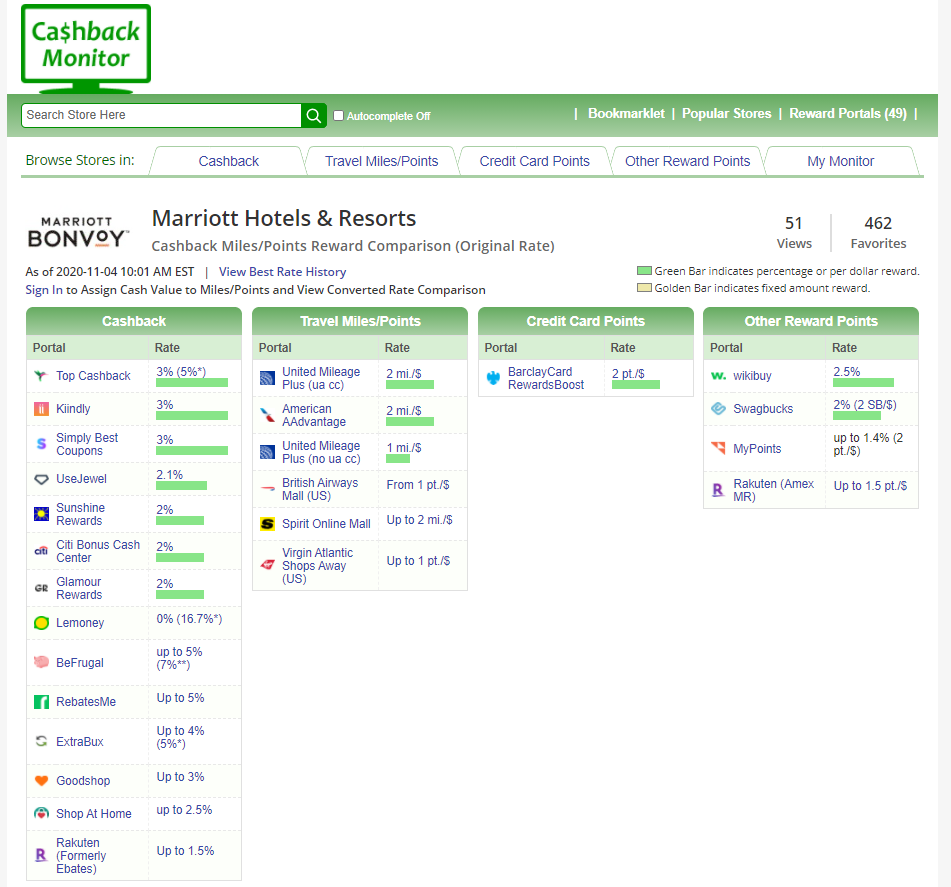Select the American AAdvantage airline icon
Viewport: 951px width, 887px height.
tap(268, 414)
